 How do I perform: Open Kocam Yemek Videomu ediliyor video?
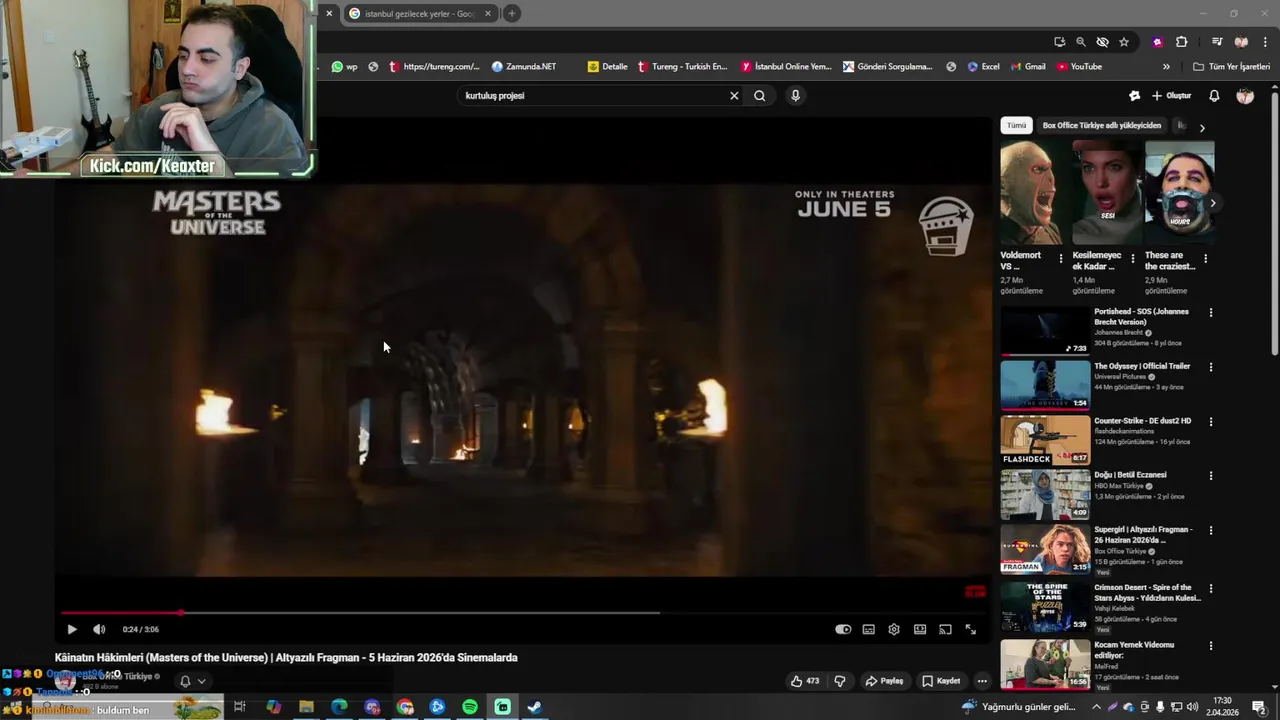[1046, 663]
